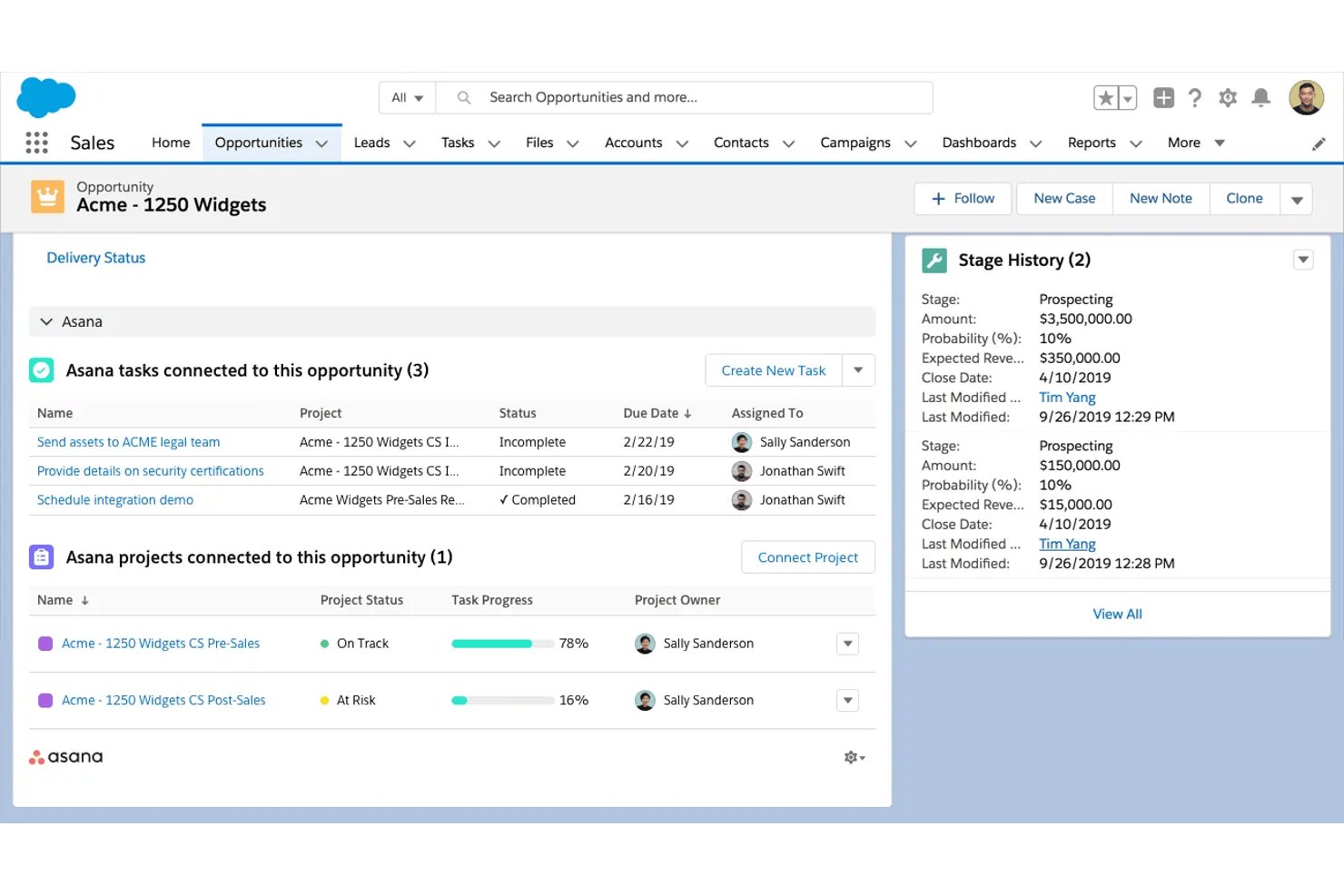This screenshot has height=896, width=1344.
Task: Click owner avatar for Pre-Sales project
Action: [645, 644]
